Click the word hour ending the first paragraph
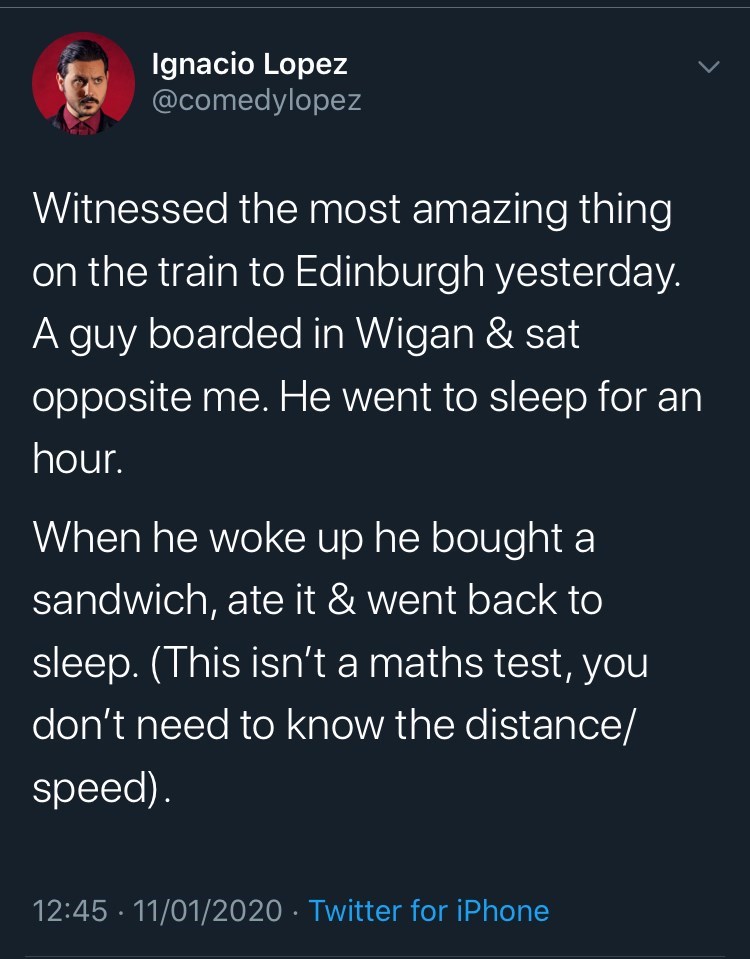This screenshot has width=750, height=959. (x=74, y=461)
